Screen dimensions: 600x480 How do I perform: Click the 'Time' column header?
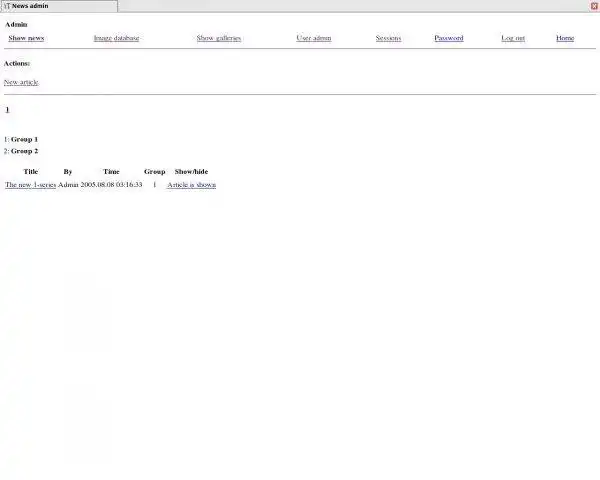tap(111, 171)
